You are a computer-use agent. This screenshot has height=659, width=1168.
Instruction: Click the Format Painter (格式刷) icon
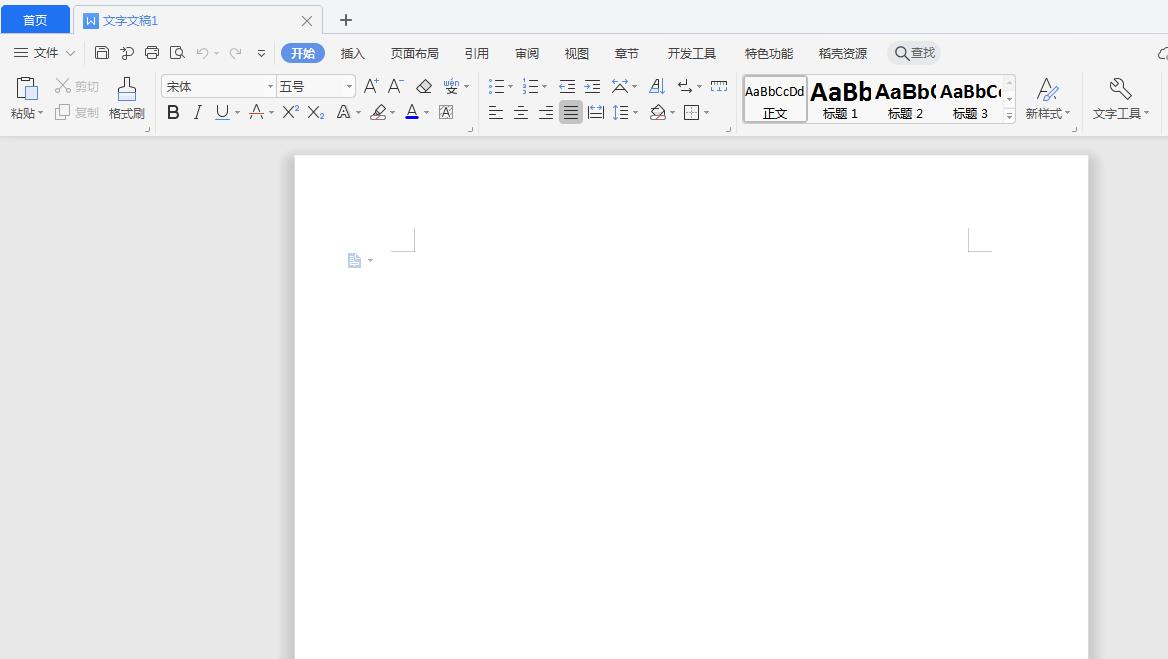(x=127, y=98)
